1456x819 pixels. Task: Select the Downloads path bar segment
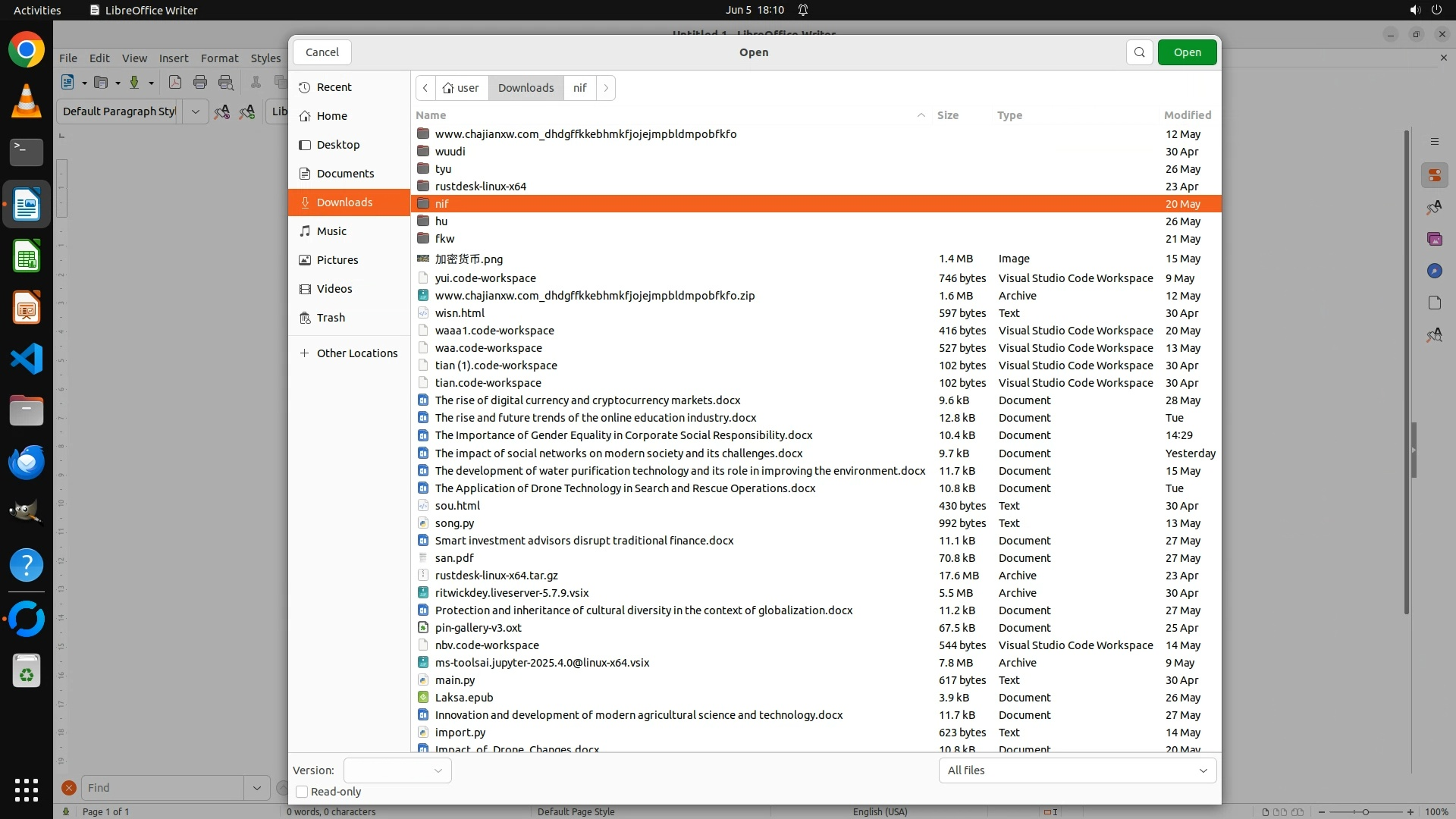526,88
